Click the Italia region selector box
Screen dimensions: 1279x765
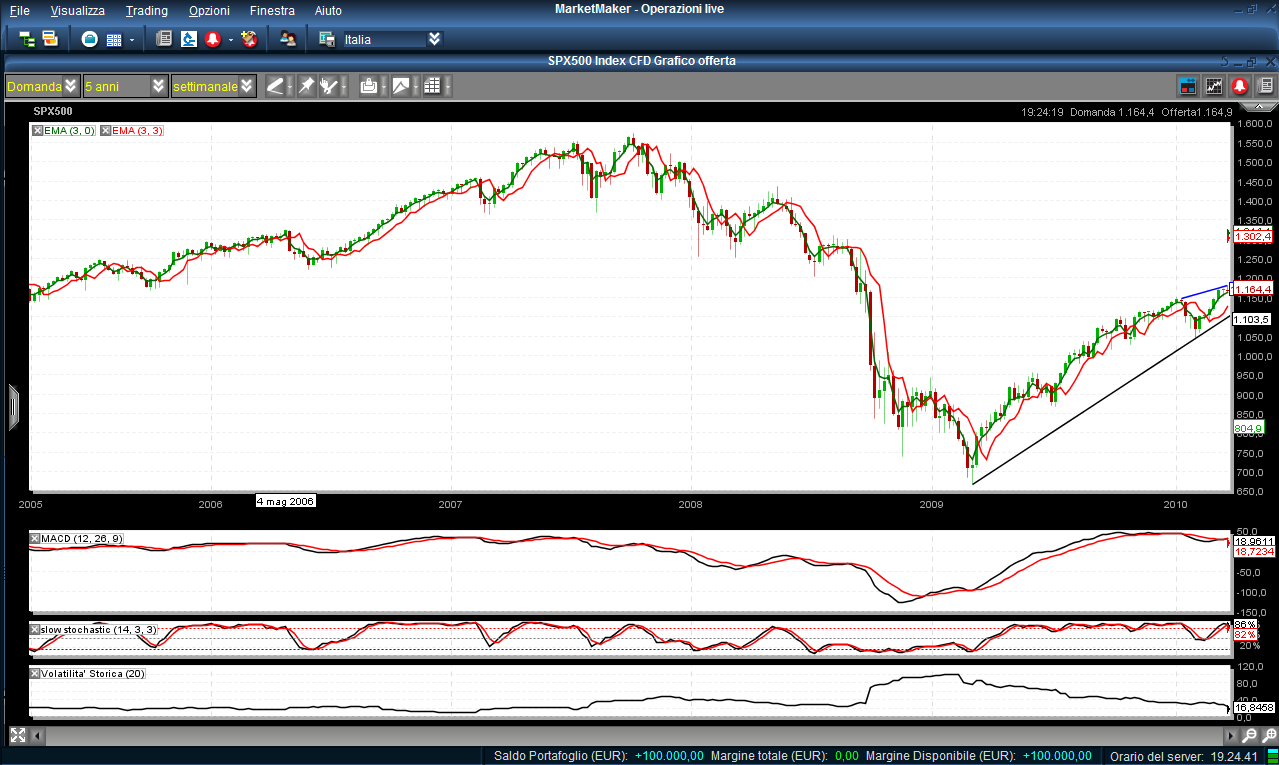383,40
